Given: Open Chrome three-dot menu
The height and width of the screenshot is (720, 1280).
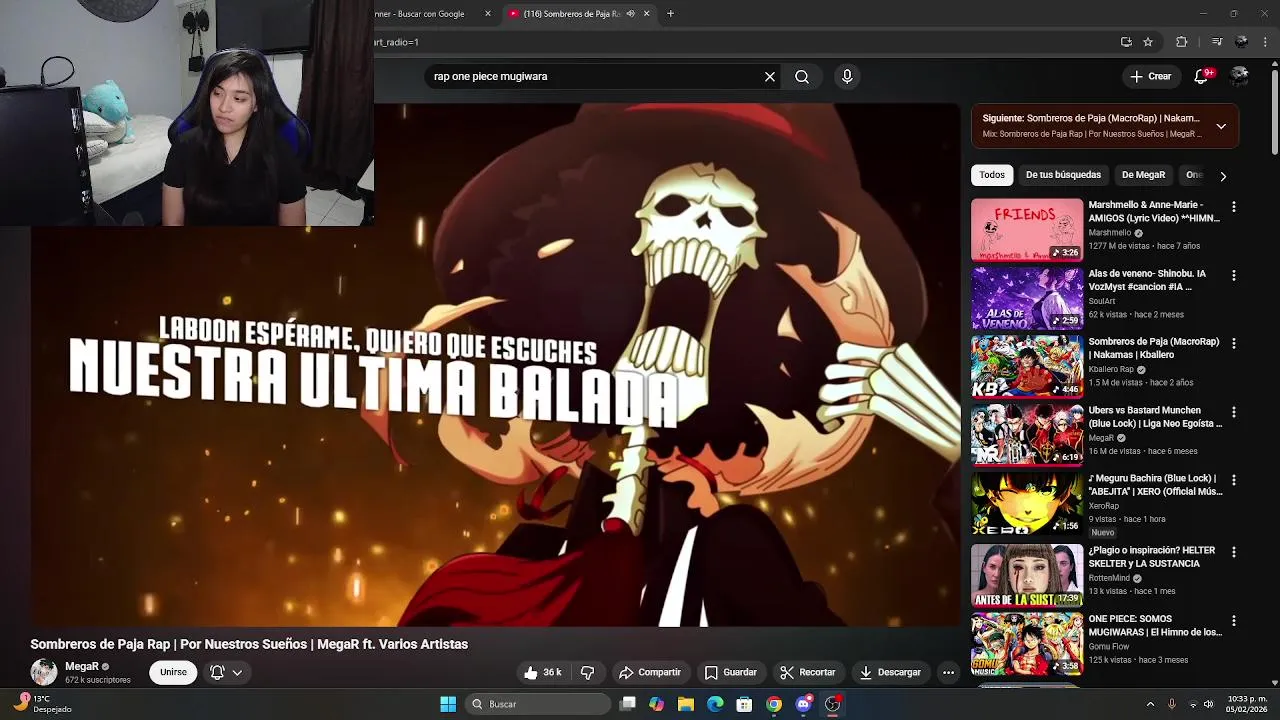Looking at the screenshot, I should [x=1266, y=42].
